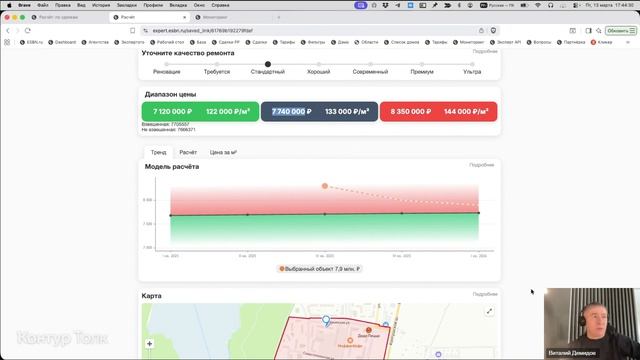The height and width of the screenshot is (360, 640).
Task: Show hidden bookmarks with overflow chevron
Action: [x=628, y=42]
